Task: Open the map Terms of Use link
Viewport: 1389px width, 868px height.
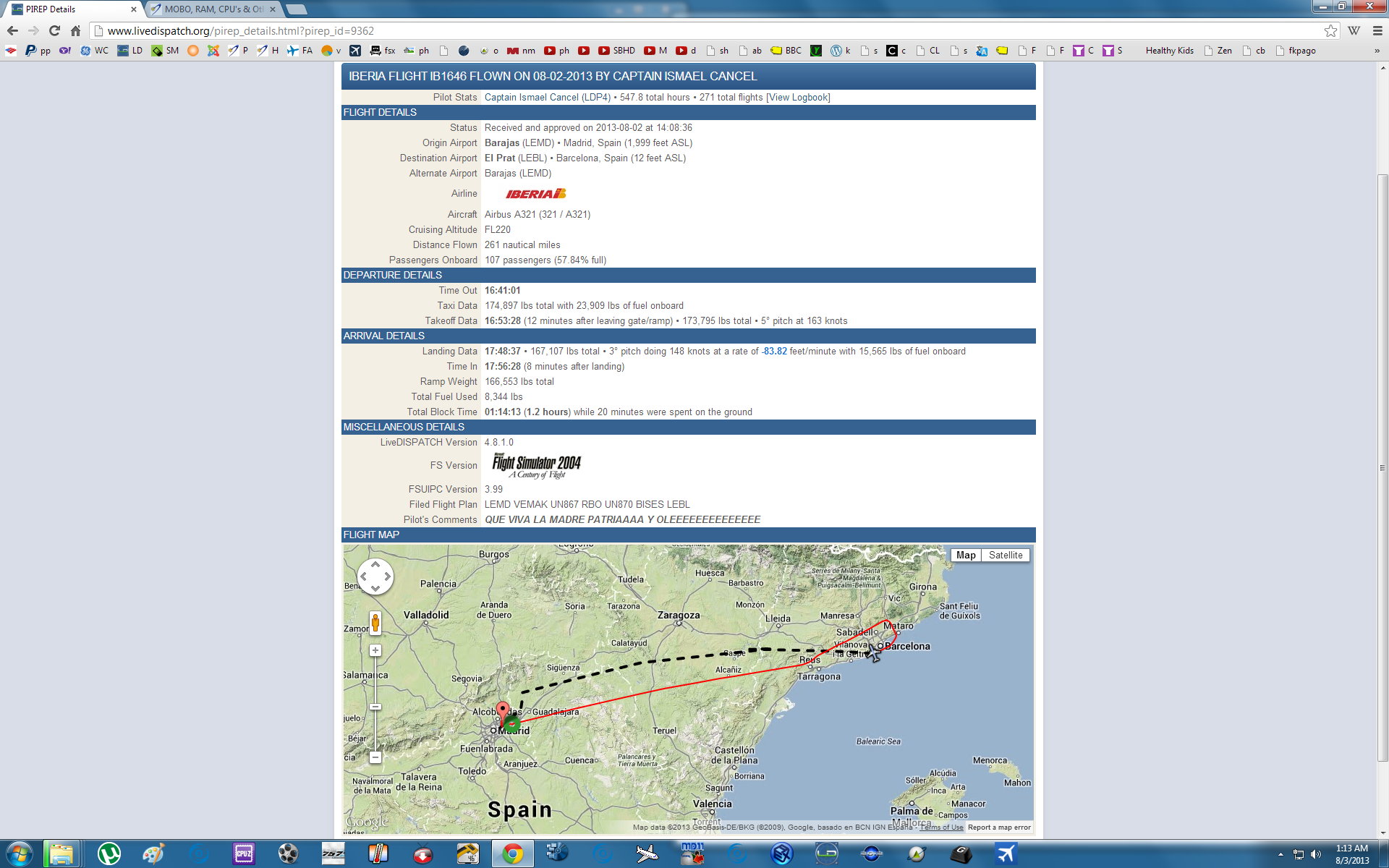Action: (941, 827)
